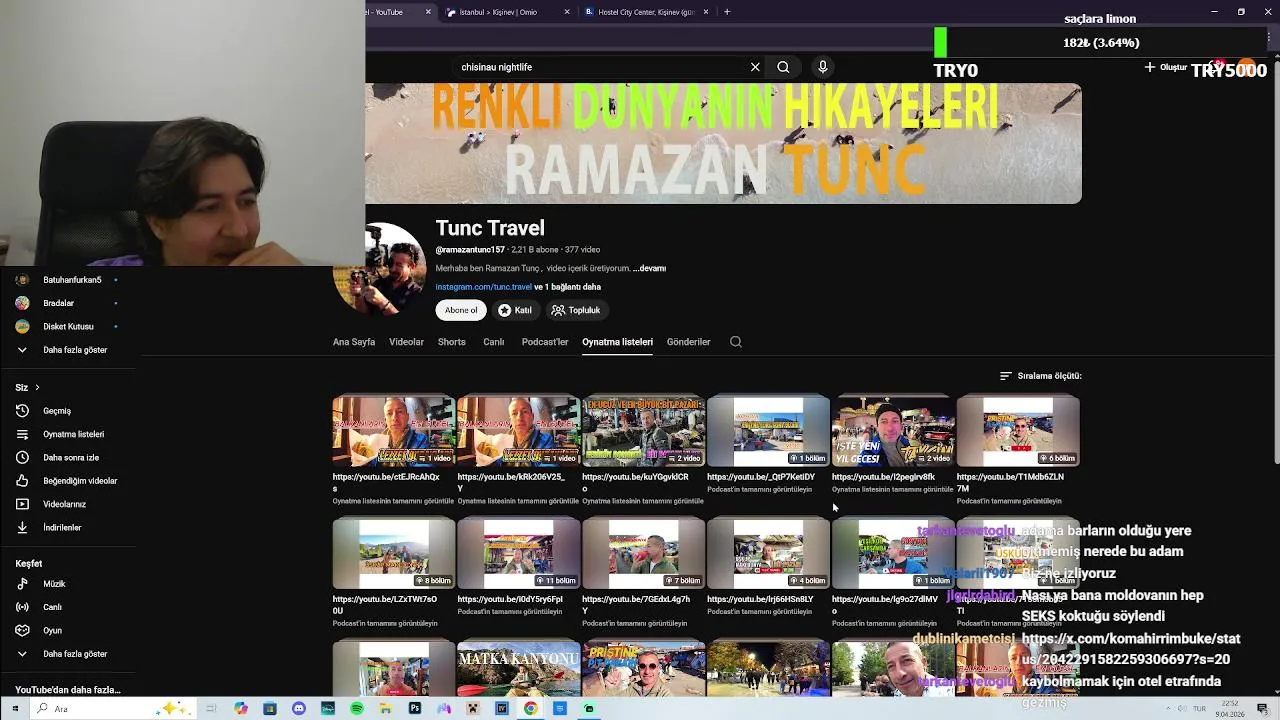Open Spotify from taskbar
This screenshot has width=1280, height=720.
point(357,709)
